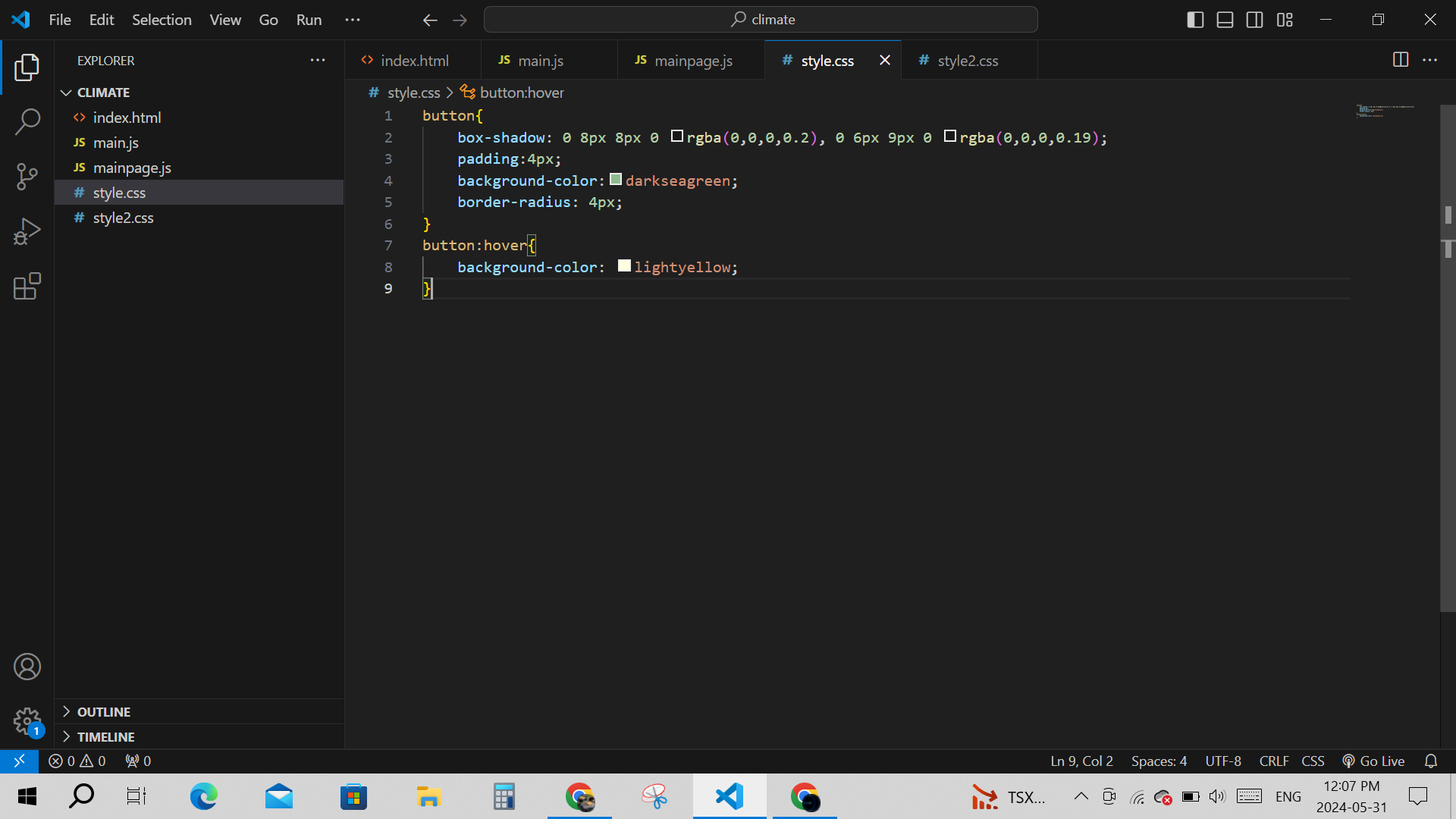This screenshot has height=819, width=1456.
Task: Click the Ln 9, Col 2 indicator
Action: point(1081,761)
